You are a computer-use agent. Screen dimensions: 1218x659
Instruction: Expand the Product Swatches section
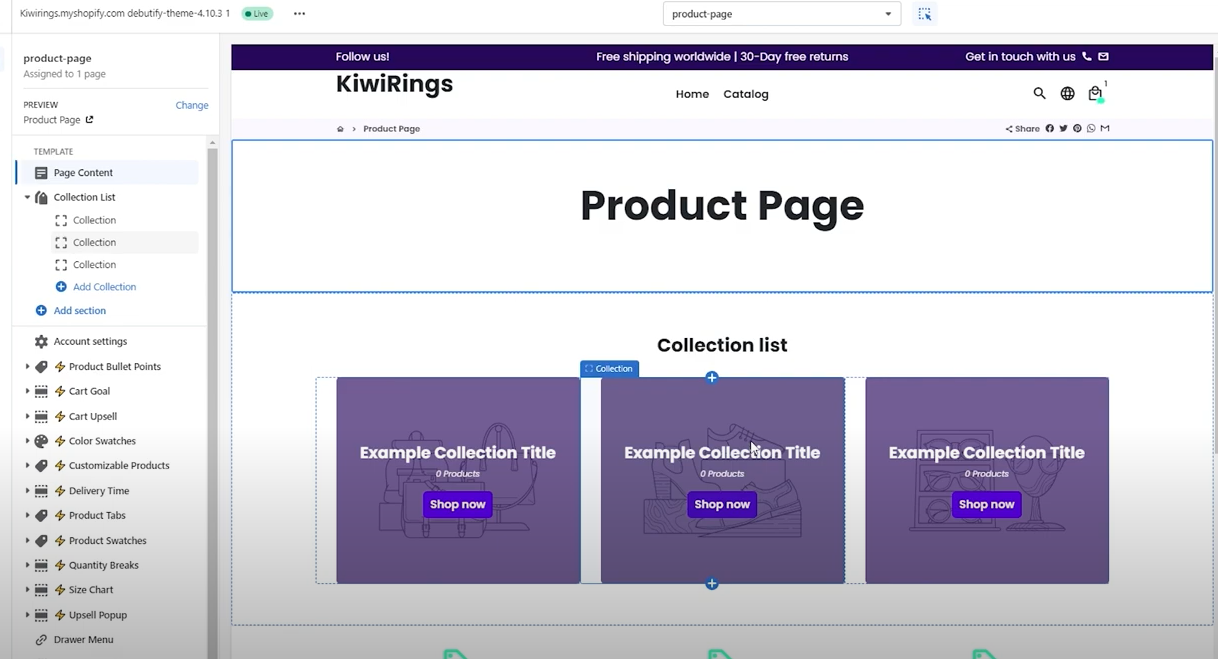[x=27, y=541]
